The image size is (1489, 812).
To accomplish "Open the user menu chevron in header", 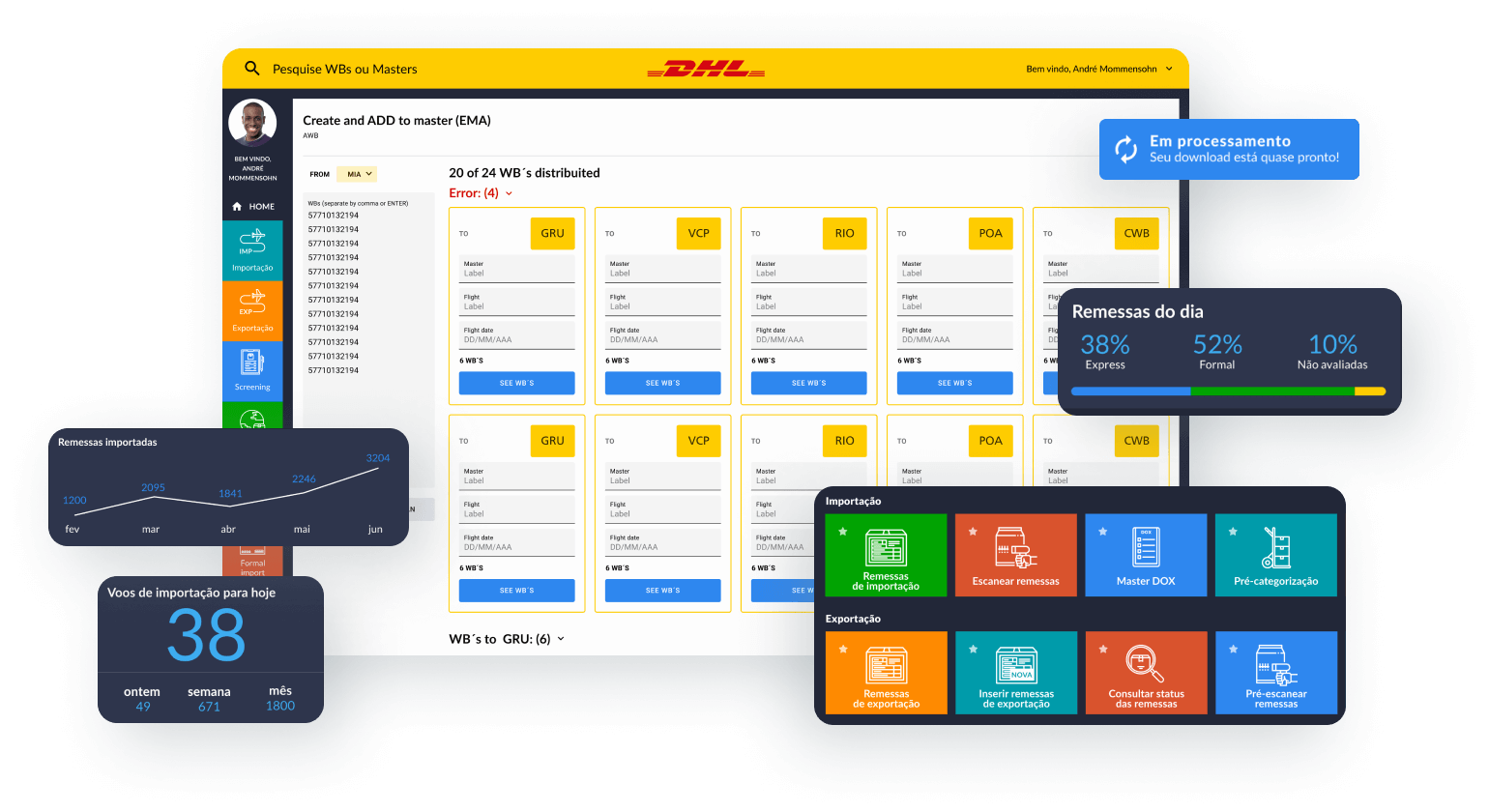I will click(1169, 69).
